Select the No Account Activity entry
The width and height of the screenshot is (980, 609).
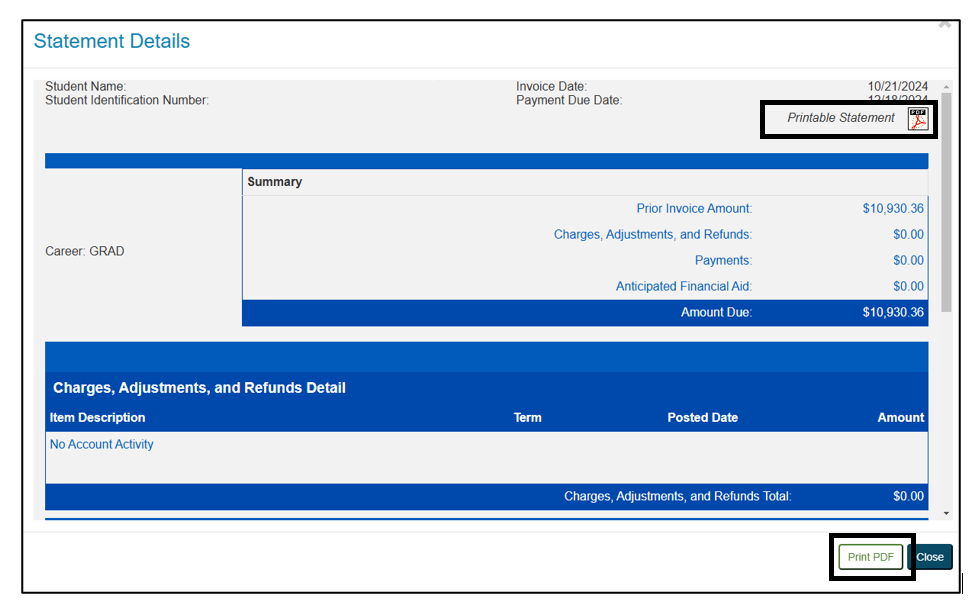point(101,444)
